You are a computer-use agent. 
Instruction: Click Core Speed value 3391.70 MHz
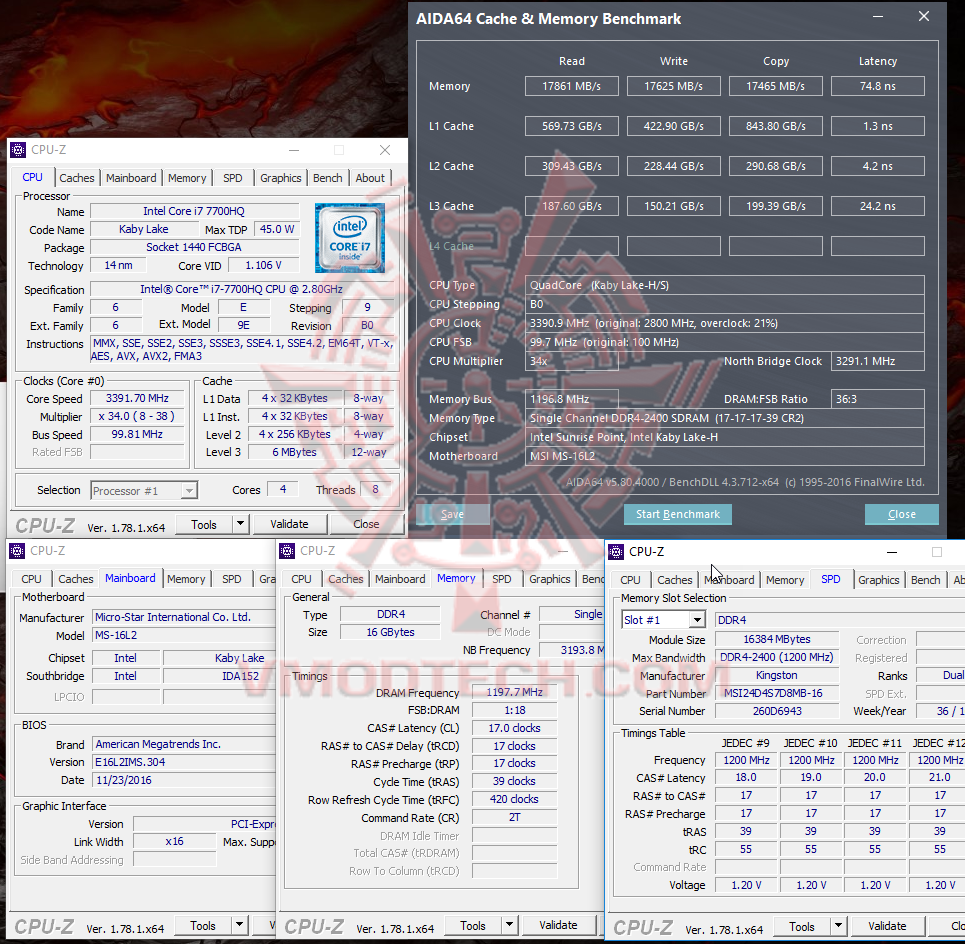click(137, 398)
